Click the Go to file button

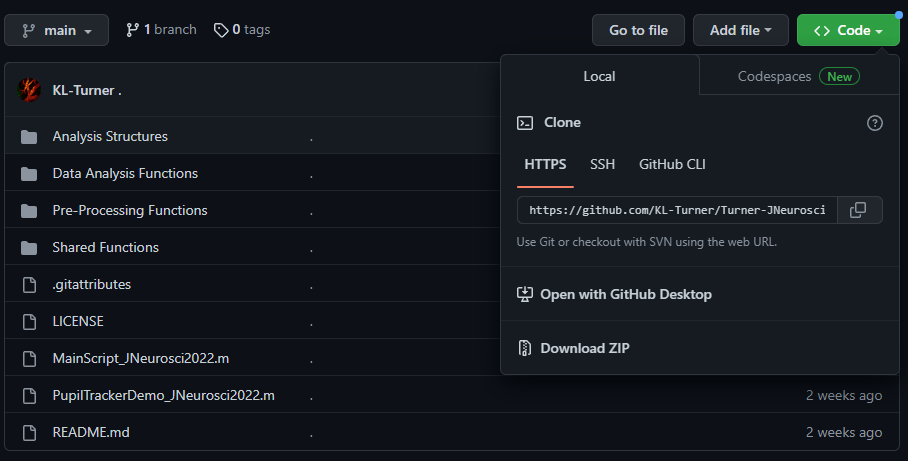coord(638,30)
